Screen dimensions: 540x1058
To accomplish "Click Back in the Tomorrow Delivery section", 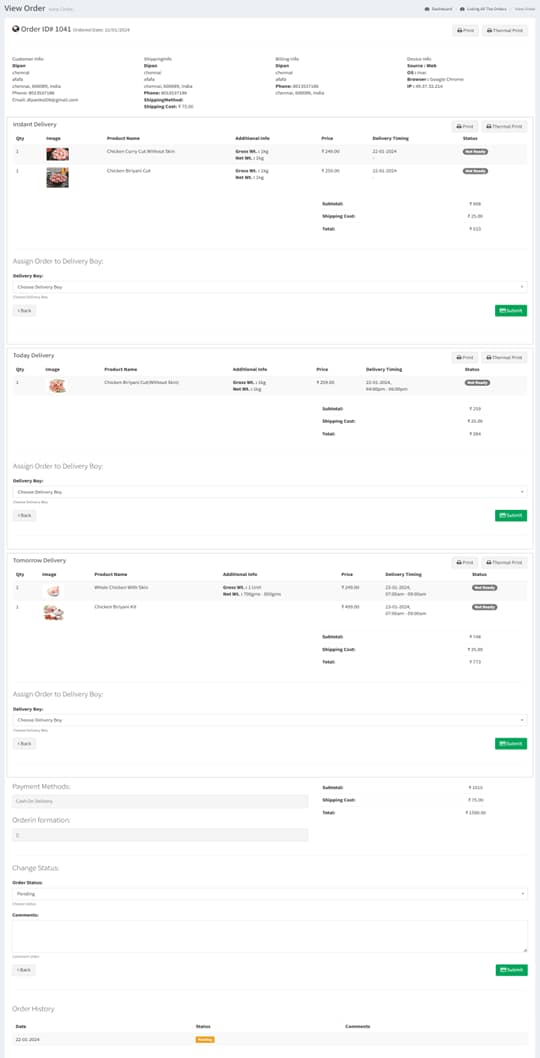I will 24,744.
